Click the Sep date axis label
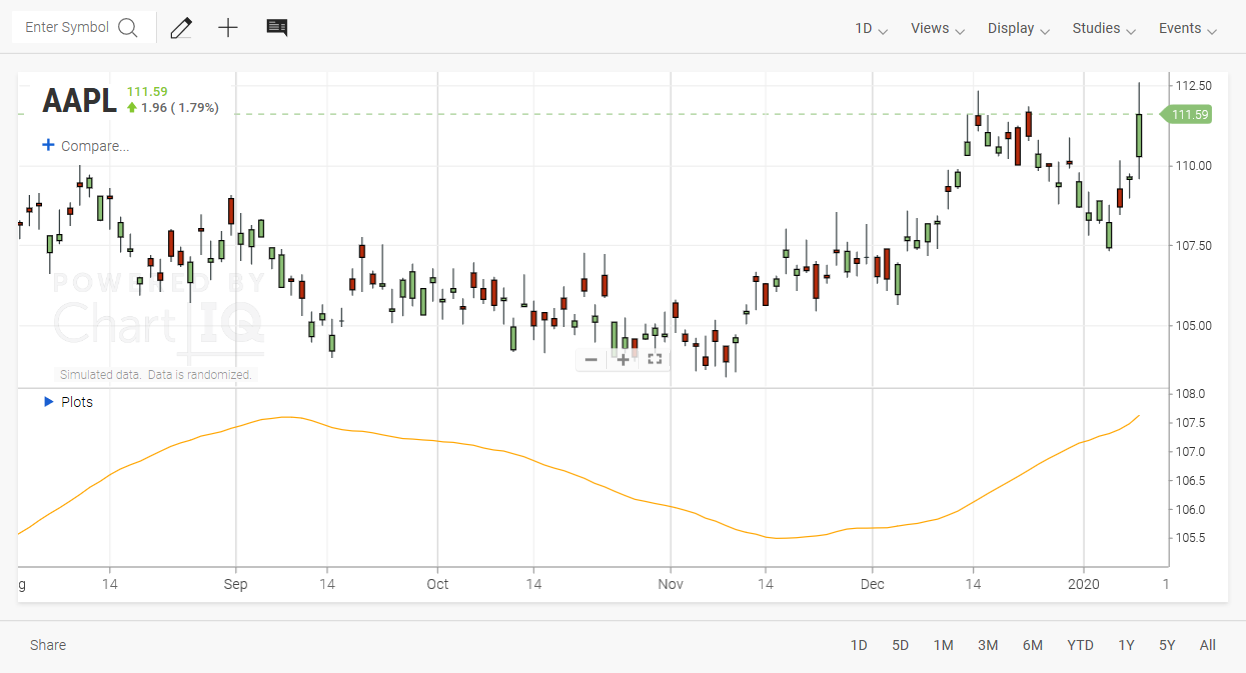Viewport: 1246px width, 673px height. (x=235, y=584)
